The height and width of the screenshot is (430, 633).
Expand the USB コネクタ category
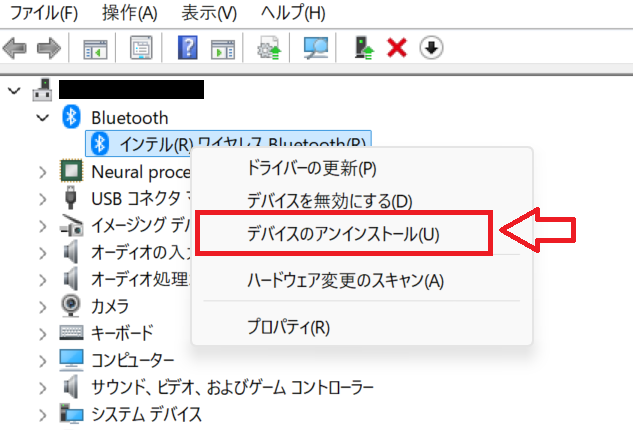pyautogui.click(x=43, y=199)
